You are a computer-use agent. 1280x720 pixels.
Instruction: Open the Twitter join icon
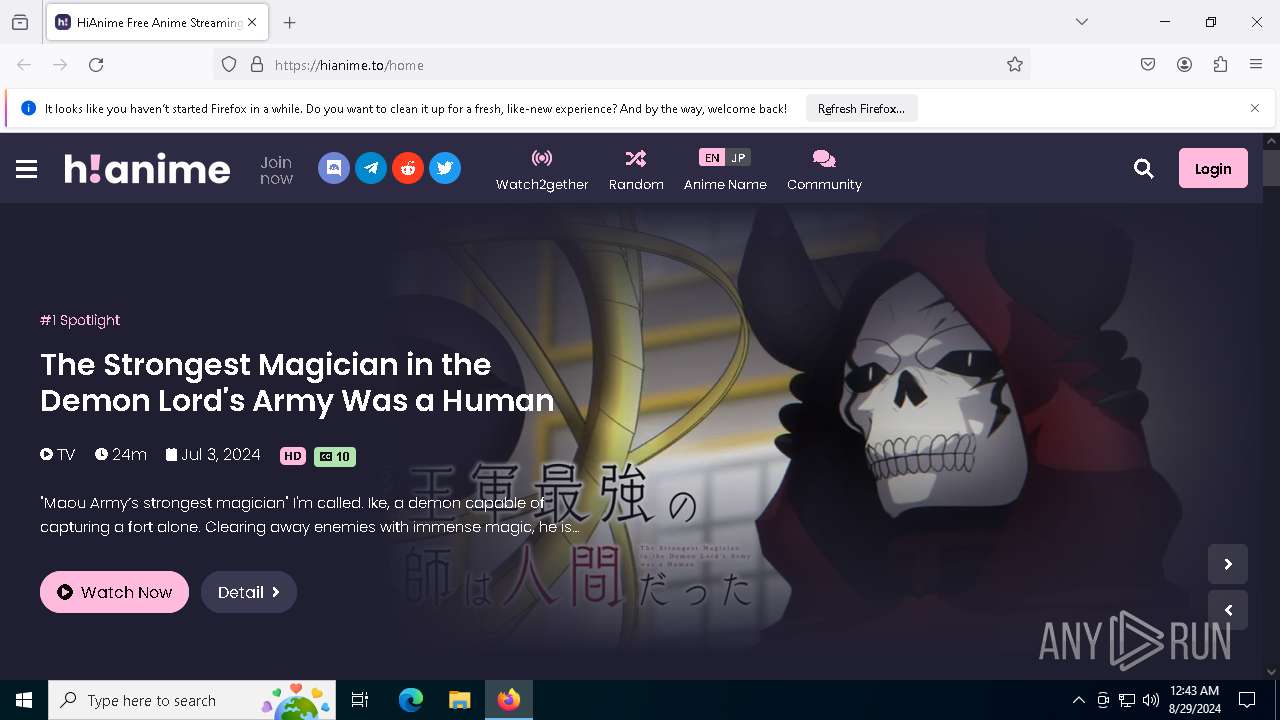[x=445, y=168]
